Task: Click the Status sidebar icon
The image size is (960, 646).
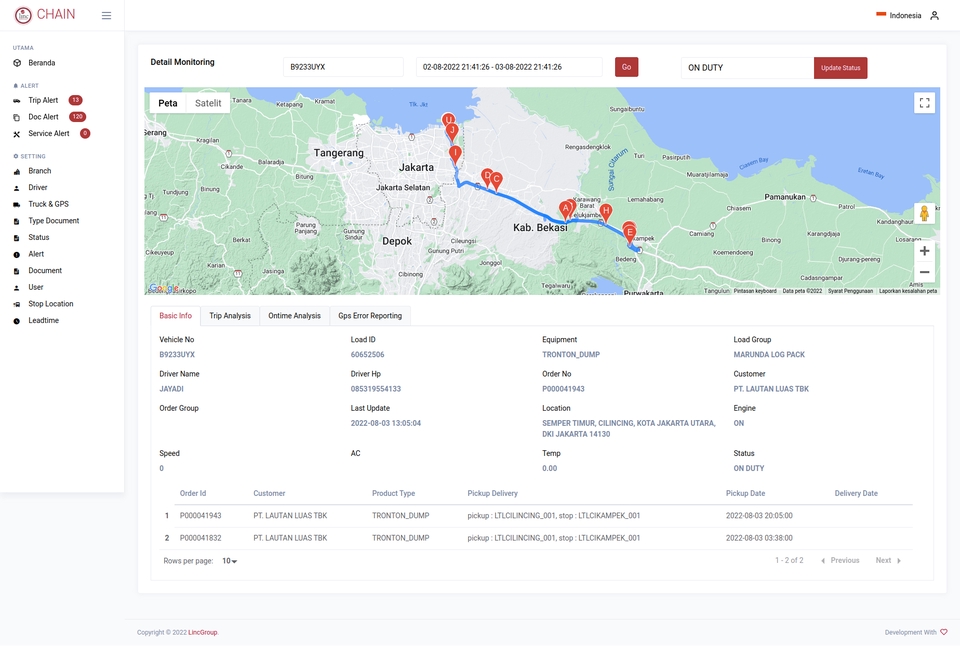Action: 17,238
